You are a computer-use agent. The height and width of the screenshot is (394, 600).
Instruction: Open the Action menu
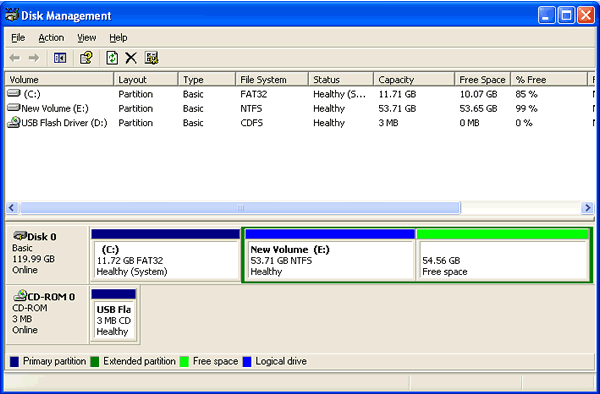[51, 38]
